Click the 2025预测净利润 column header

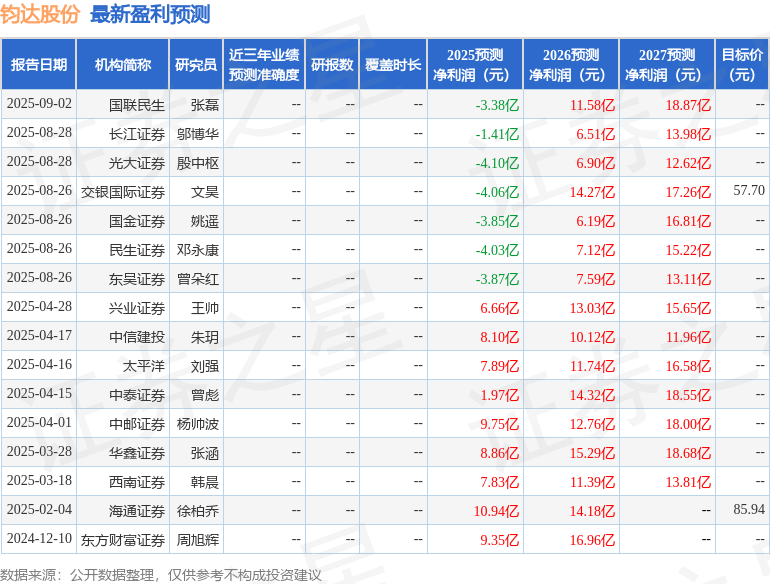475,64
